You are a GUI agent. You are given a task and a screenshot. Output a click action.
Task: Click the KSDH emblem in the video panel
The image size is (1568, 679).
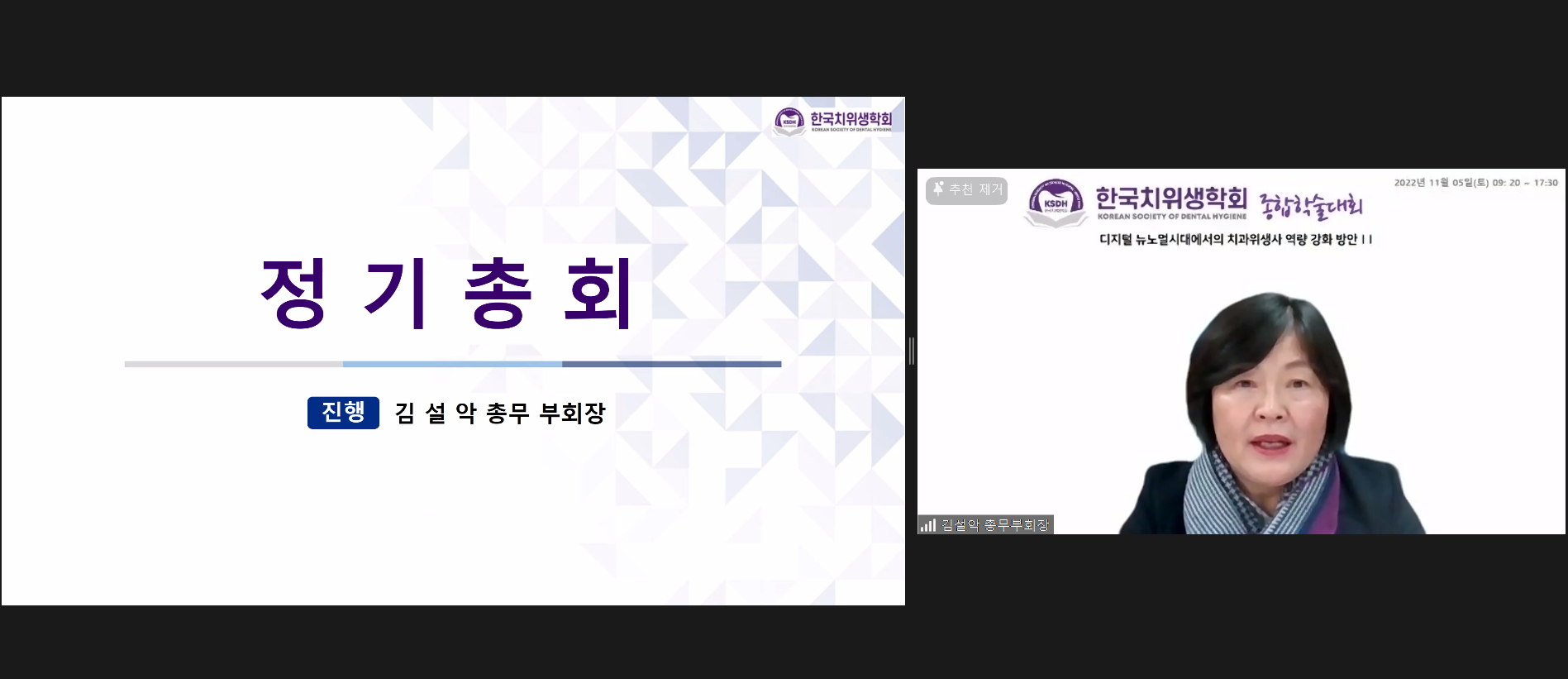pyautogui.click(x=1056, y=203)
